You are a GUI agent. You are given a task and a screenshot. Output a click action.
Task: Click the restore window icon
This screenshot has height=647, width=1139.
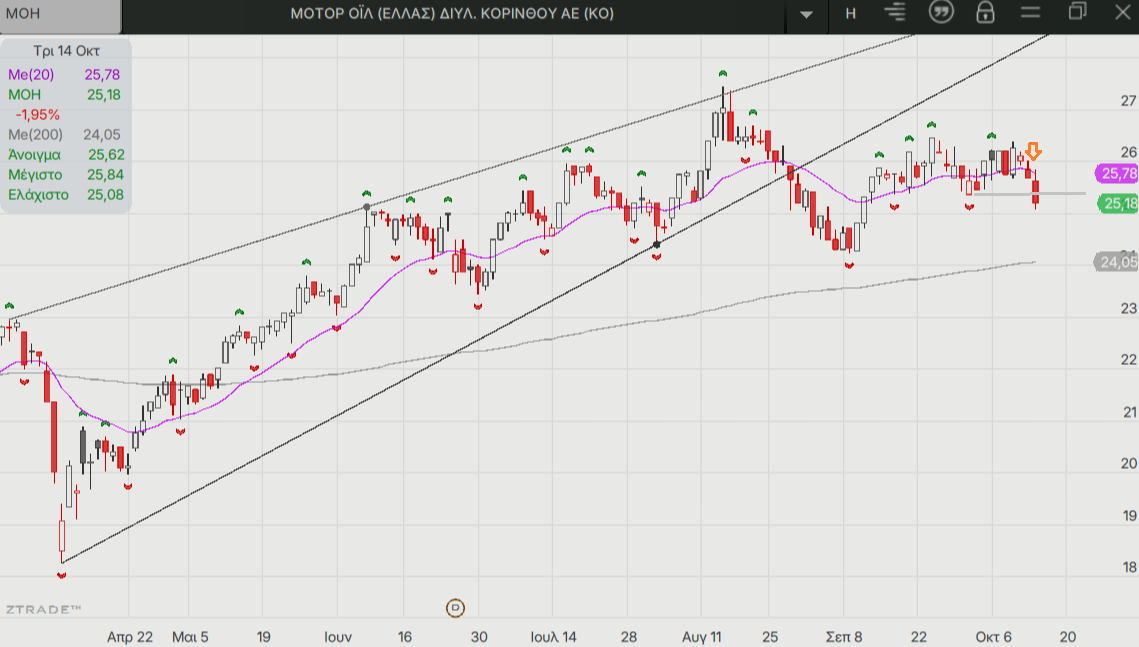1077,12
